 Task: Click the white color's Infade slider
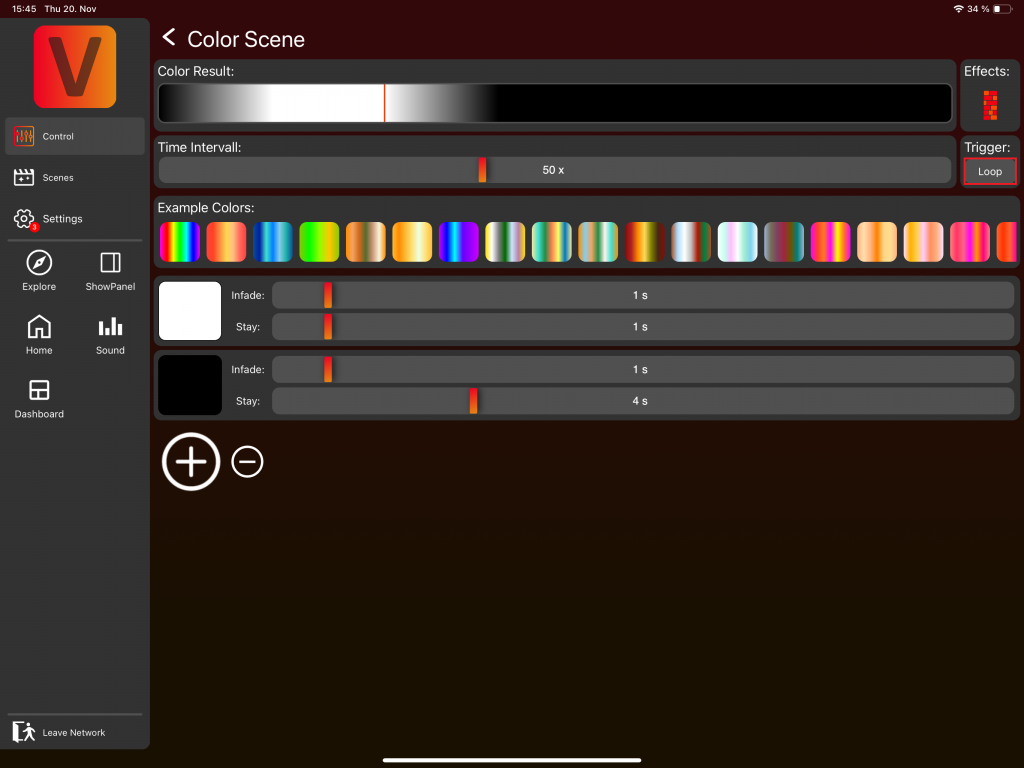click(642, 295)
